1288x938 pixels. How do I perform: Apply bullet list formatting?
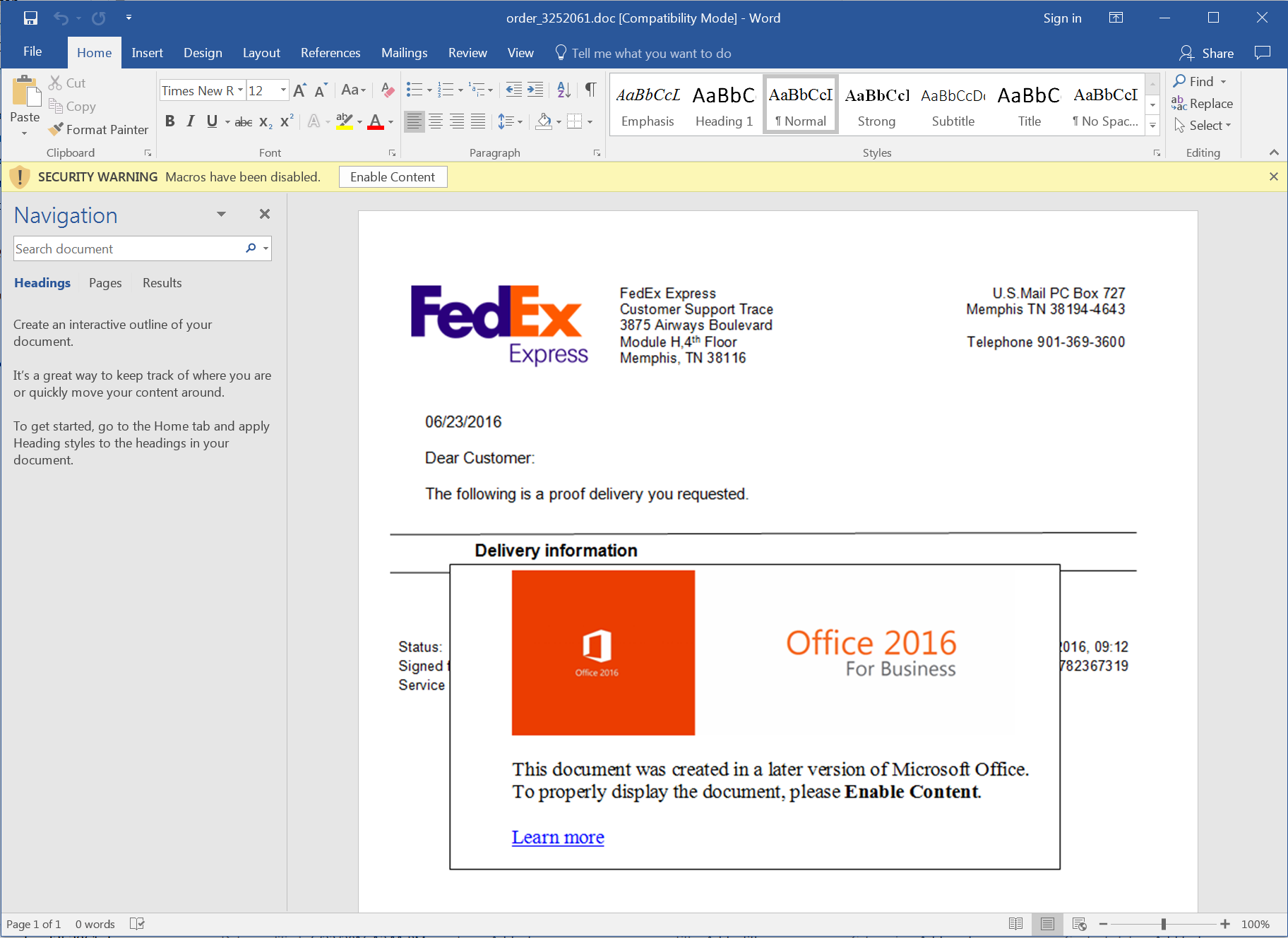415,90
